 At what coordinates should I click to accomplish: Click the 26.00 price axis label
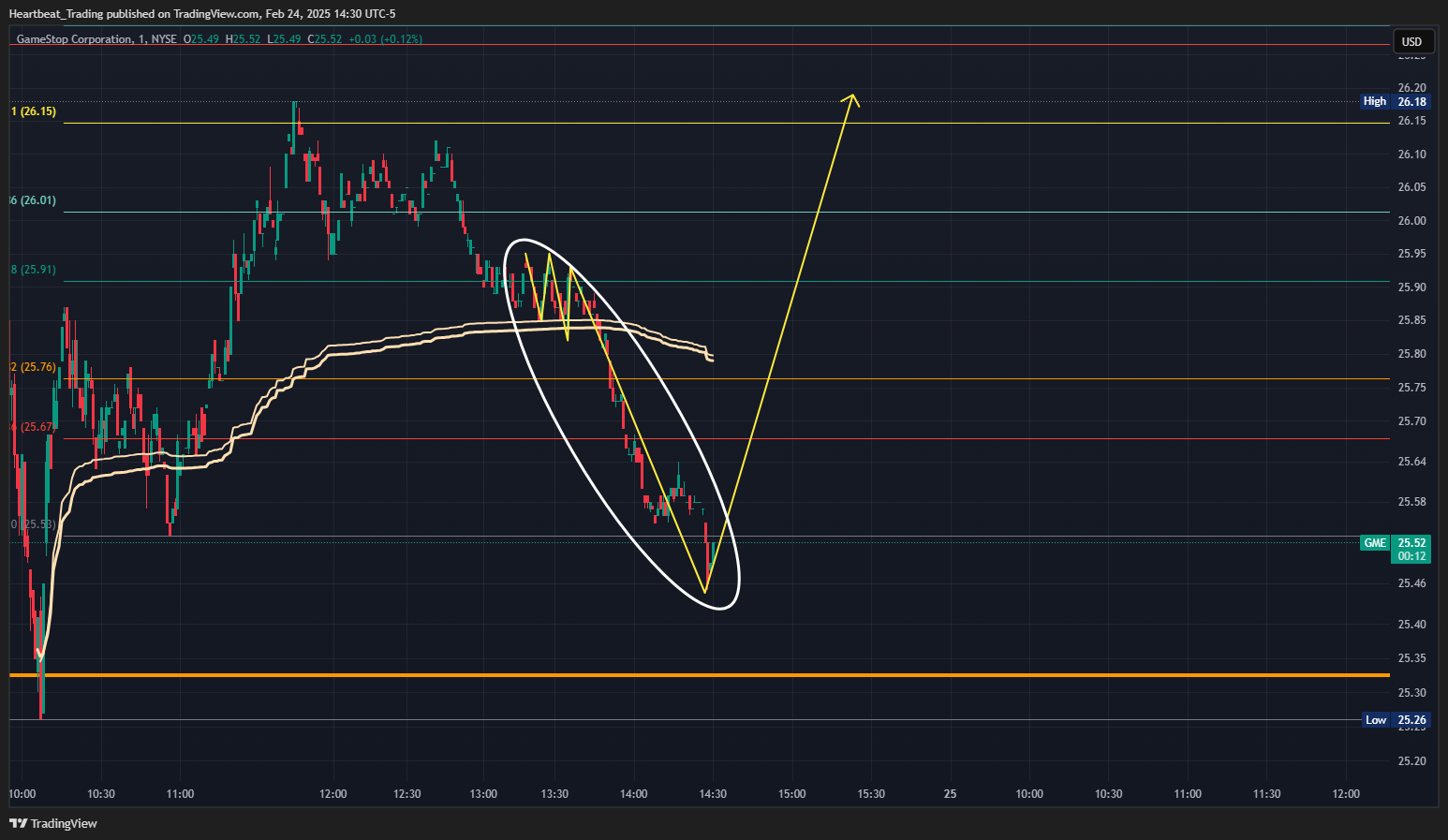(1411, 221)
